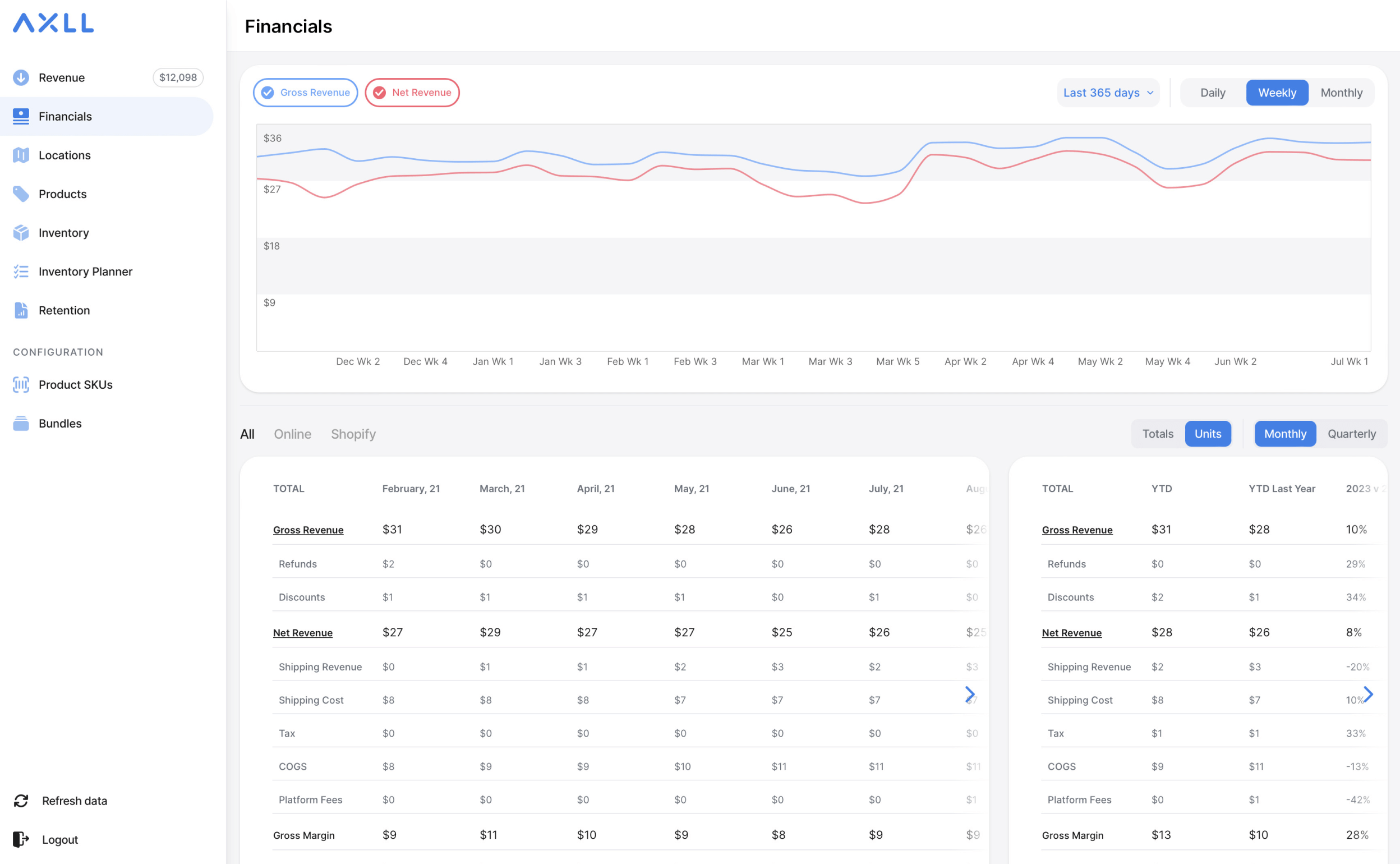This screenshot has width=1400, height=864.
Task: Click the Shipping Revenue -20% value
Action: click(1358, 667)
